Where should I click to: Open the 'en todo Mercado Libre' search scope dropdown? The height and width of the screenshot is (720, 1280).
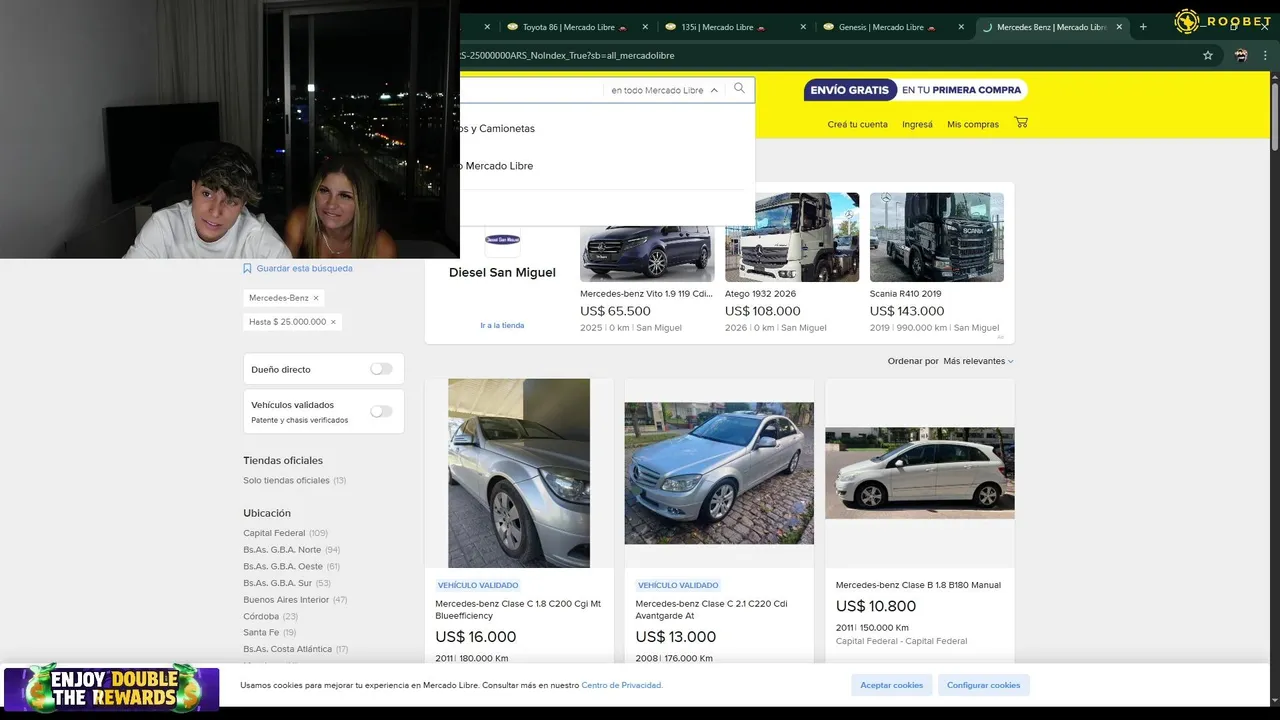(664, 90)
